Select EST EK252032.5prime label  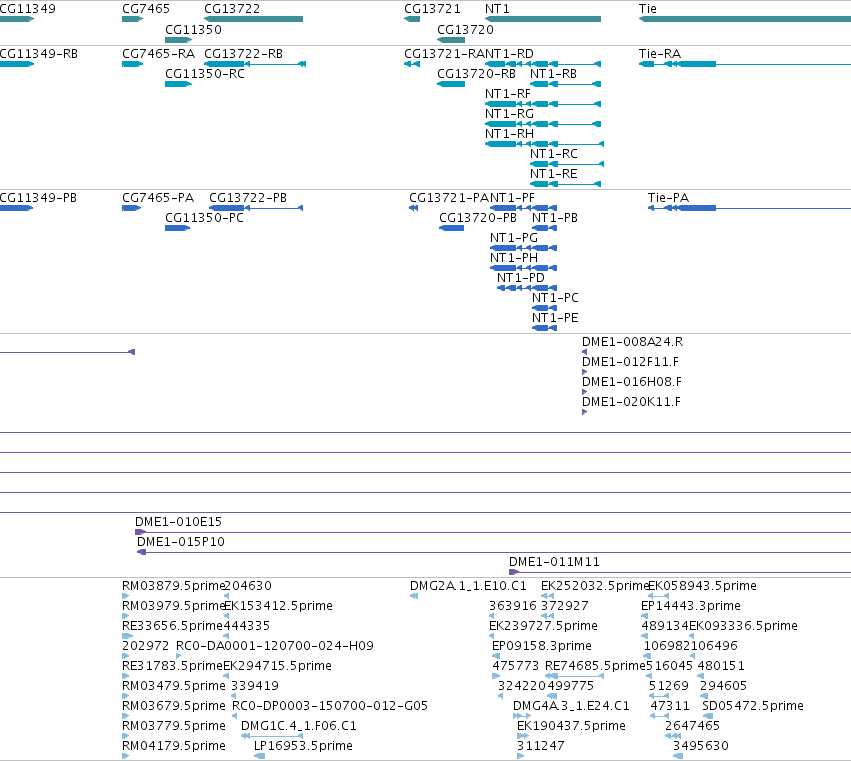(x=595, y=586)
